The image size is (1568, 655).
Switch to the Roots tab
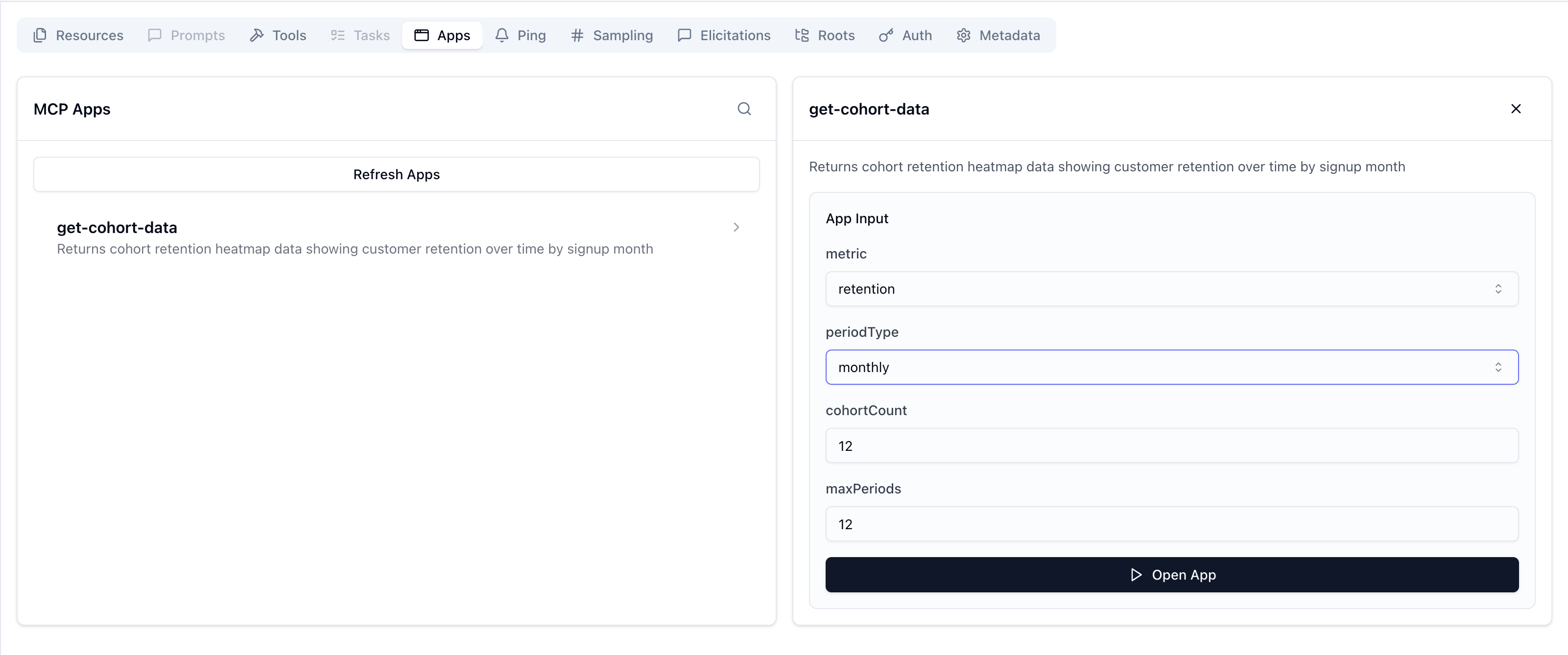825,35
